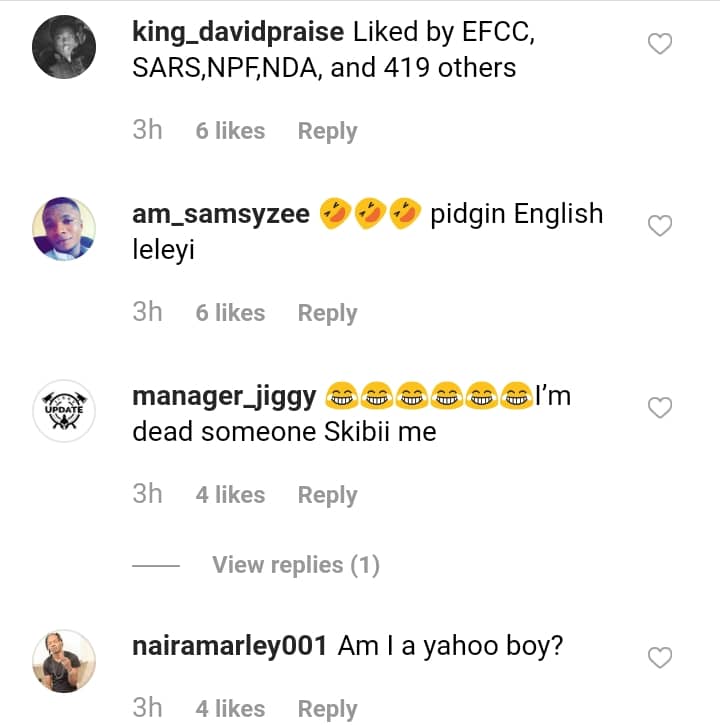Like king_davidpraise's comment with the heart
The width and height of the screenshot is (720, 726).
pyautogui.click(x=660, y=44)
